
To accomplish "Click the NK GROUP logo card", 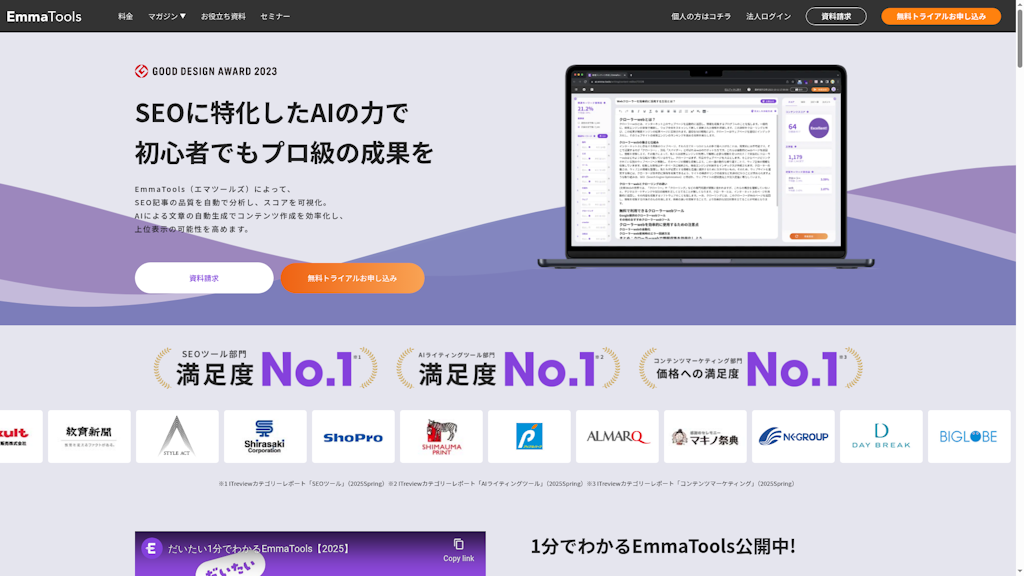I will [x=793, y=436].
